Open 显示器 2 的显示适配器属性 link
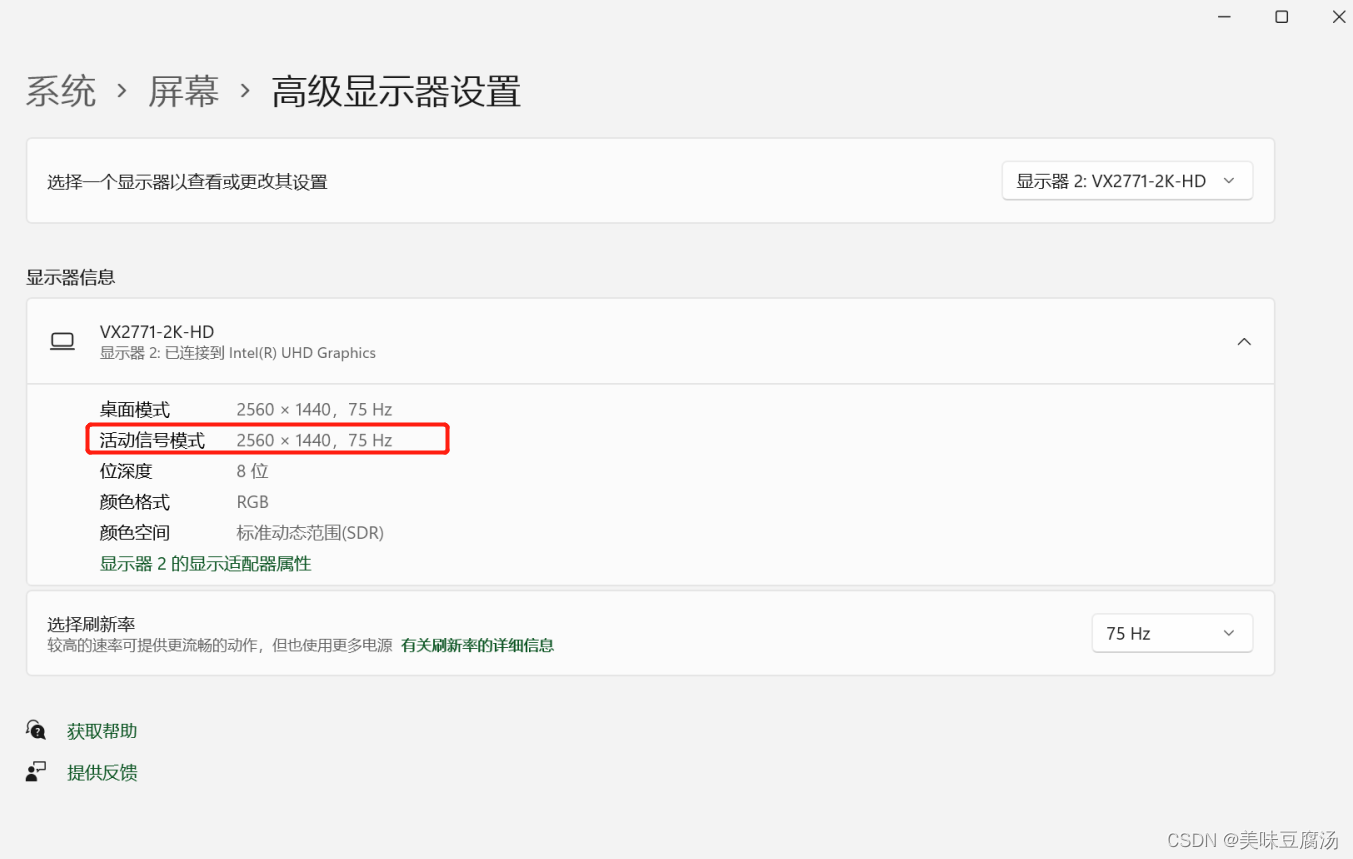Screen dimensions: 1353x859 point(205,564)
